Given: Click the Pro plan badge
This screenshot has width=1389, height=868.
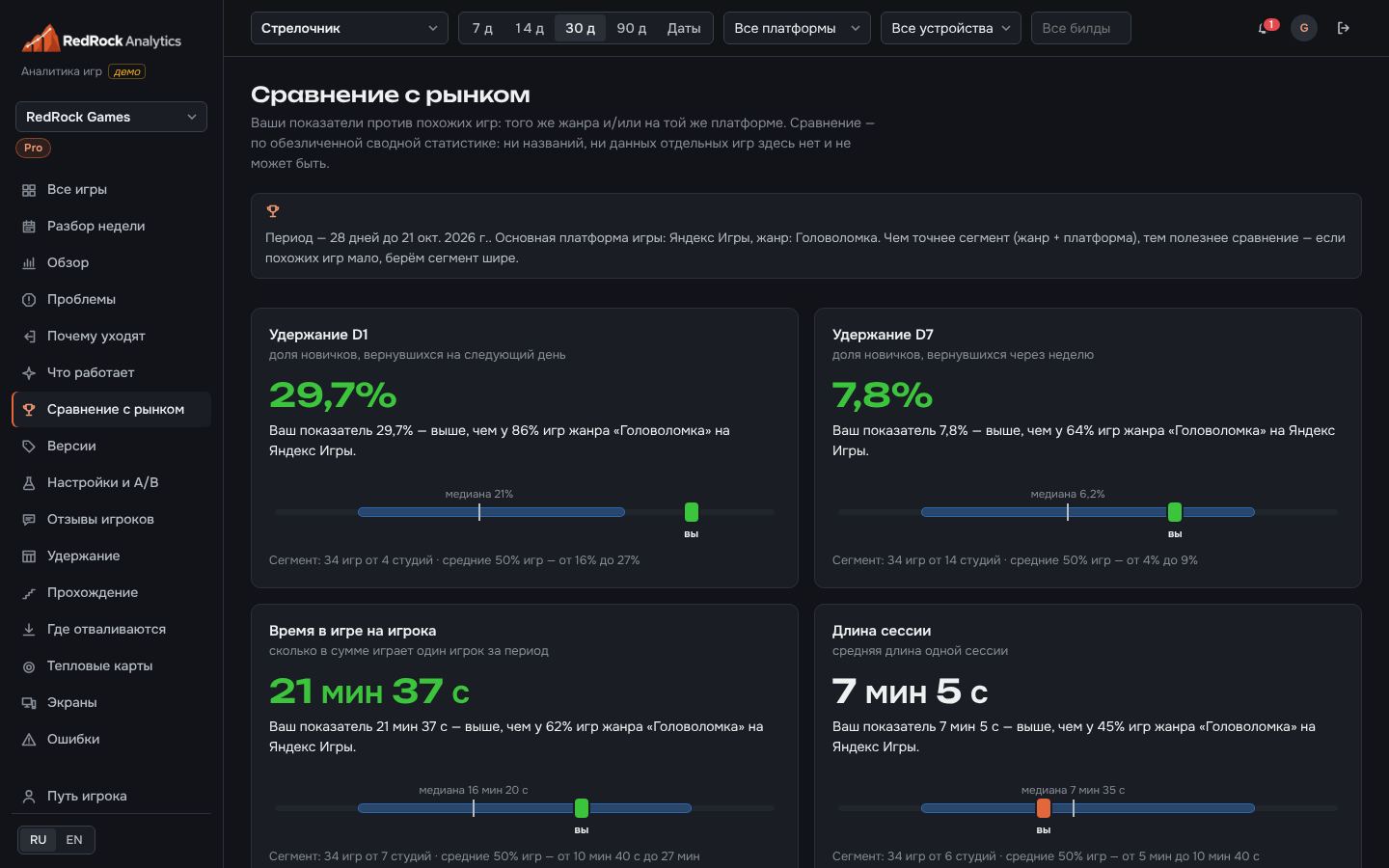Looking at the screenshot, I should click(33, 148).
